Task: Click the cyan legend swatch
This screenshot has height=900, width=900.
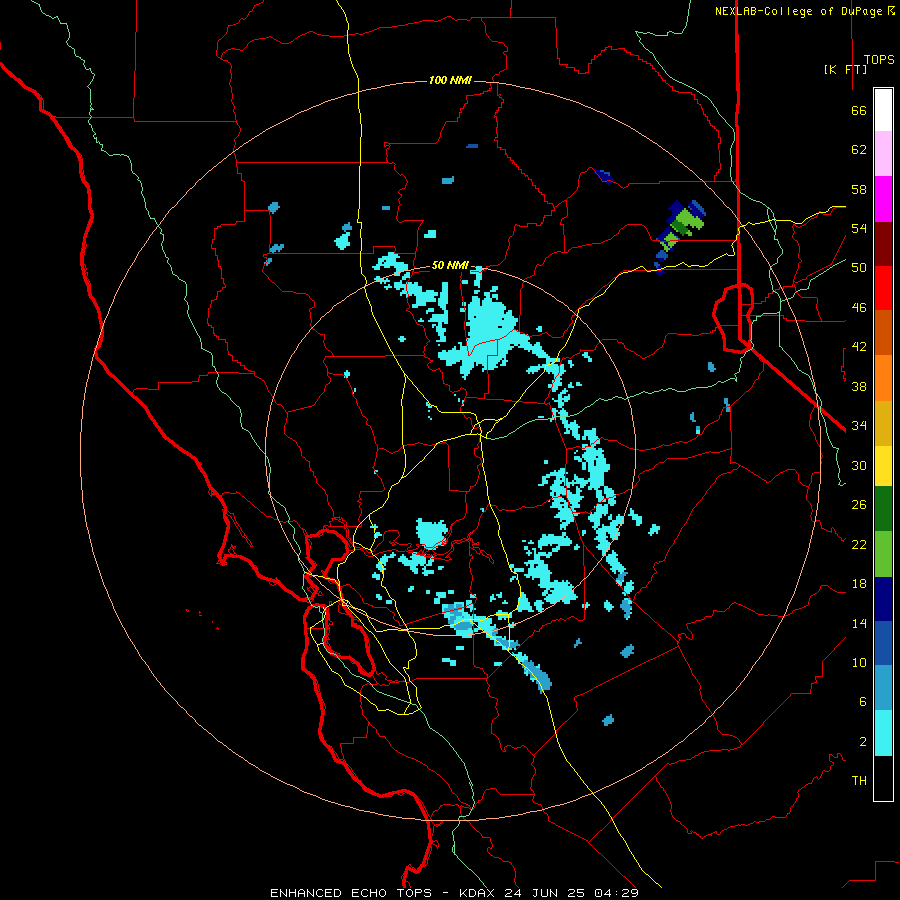Action: tap(883, 733)
